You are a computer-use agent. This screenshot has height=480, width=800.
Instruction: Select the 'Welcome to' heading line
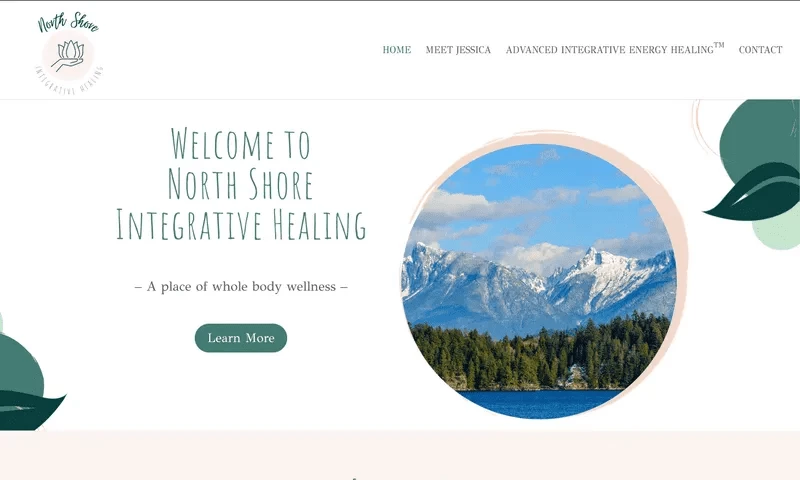point(241,144)
